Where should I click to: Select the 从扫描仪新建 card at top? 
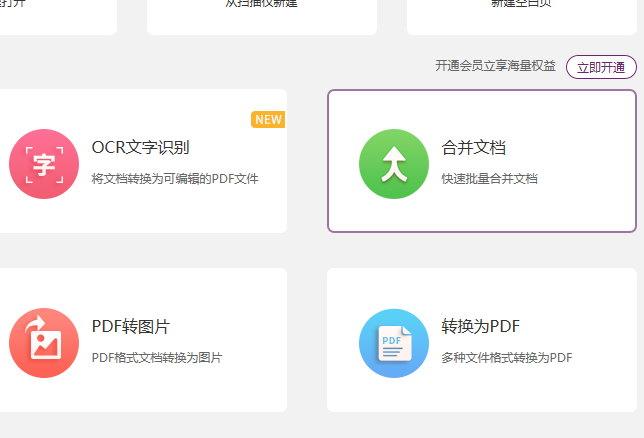(x=262, y=12)
